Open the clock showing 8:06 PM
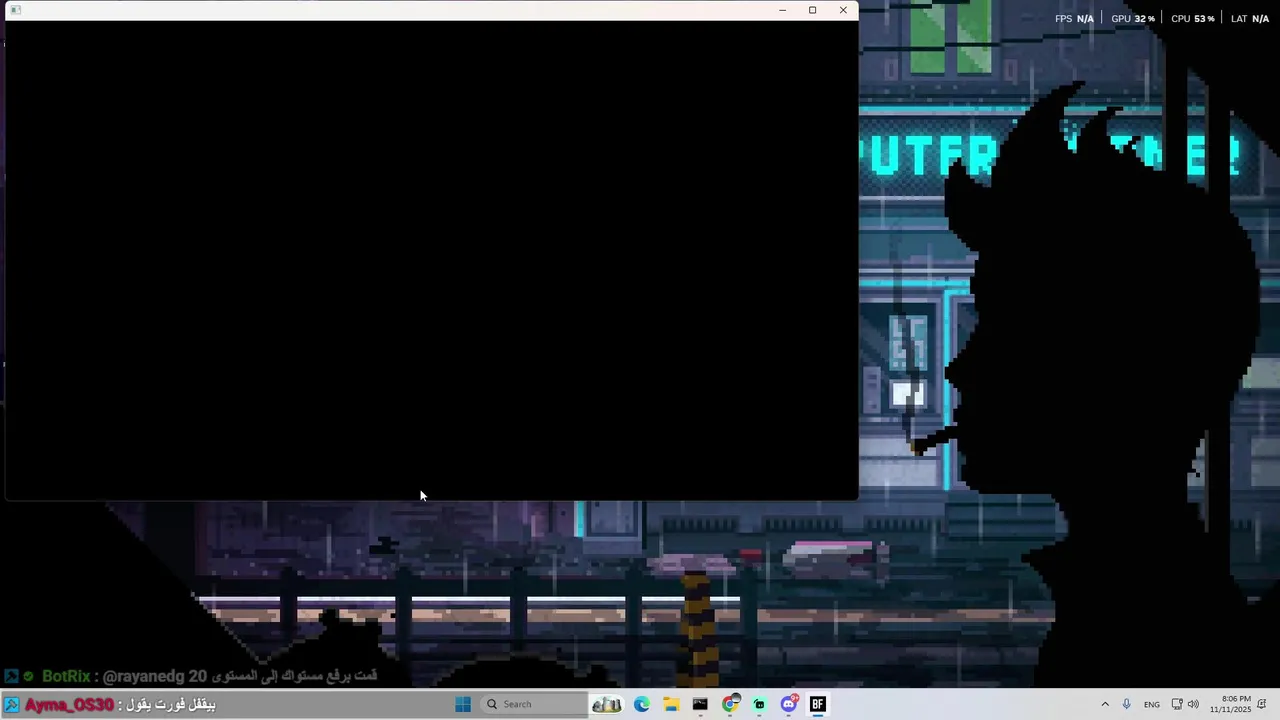This screenshot has width=1280, height=720. click(1230, 704)
